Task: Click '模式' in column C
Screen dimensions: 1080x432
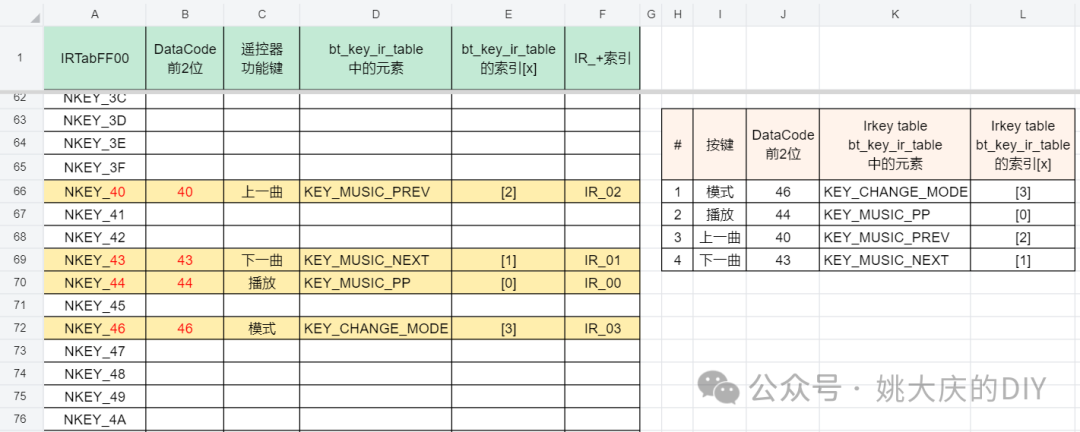Action: 262,329
